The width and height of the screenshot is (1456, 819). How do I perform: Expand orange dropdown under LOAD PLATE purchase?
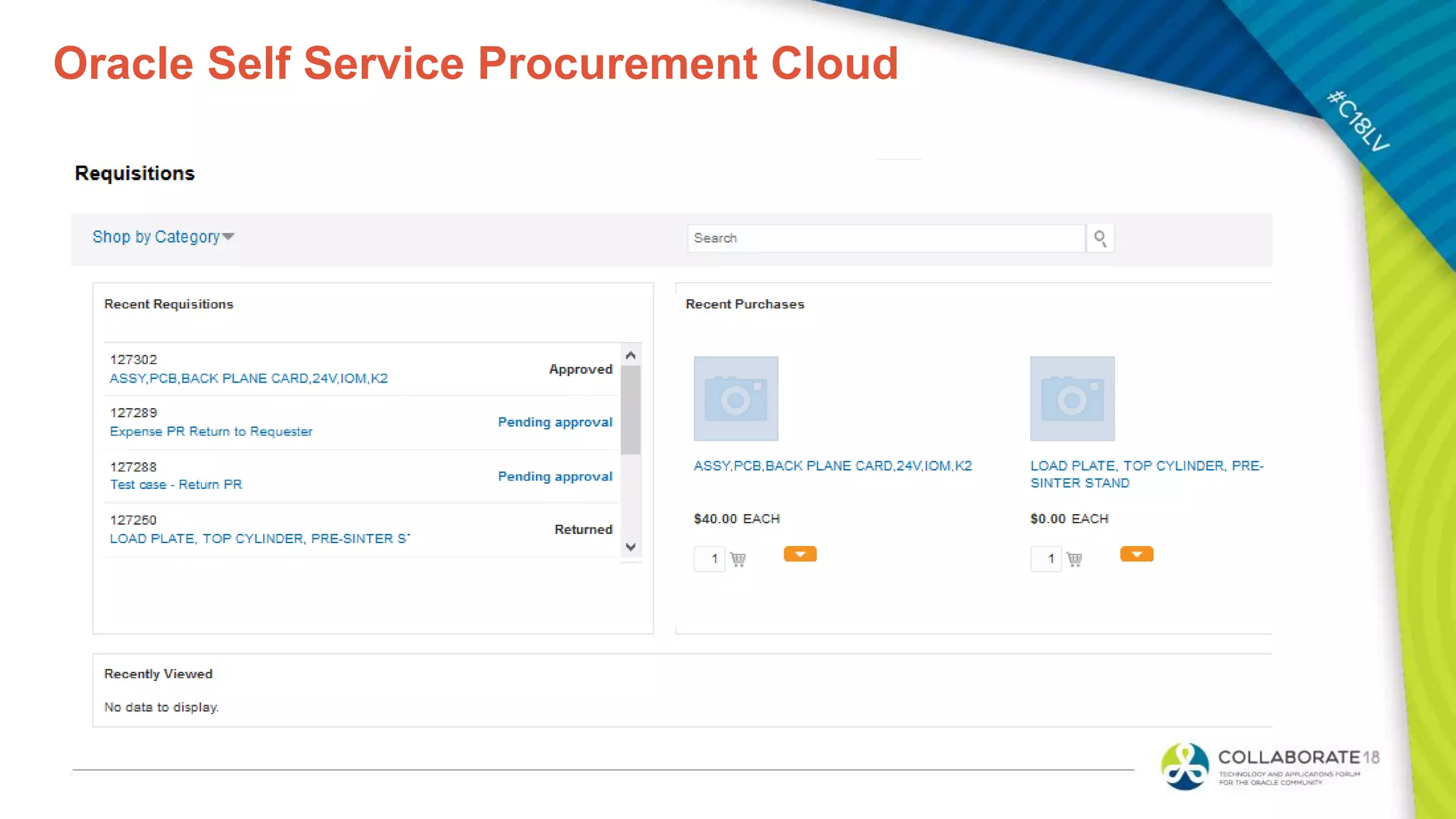point(1136,555)
